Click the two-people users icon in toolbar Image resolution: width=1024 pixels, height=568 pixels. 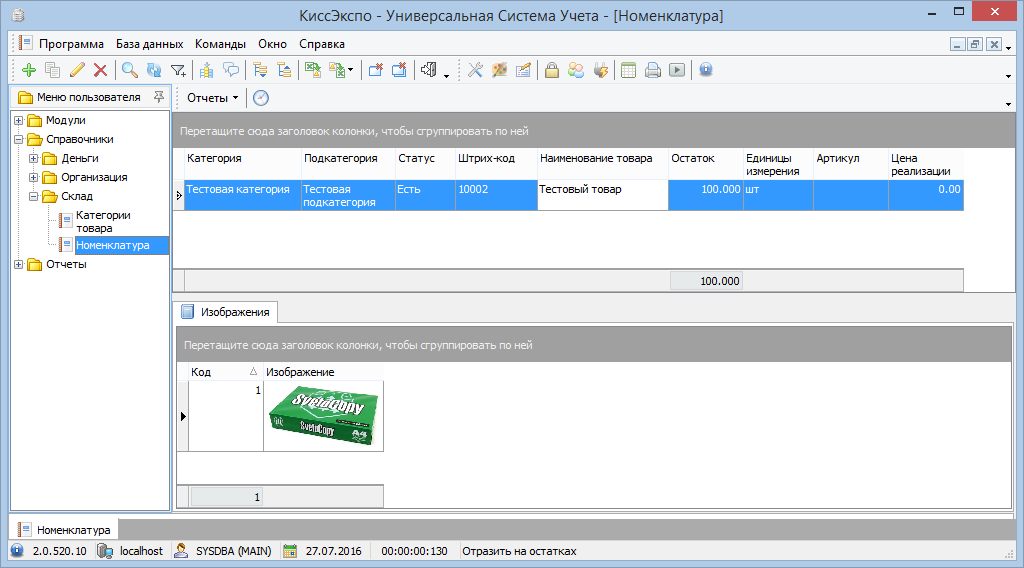pyautogui.click(x=576, y=70)
